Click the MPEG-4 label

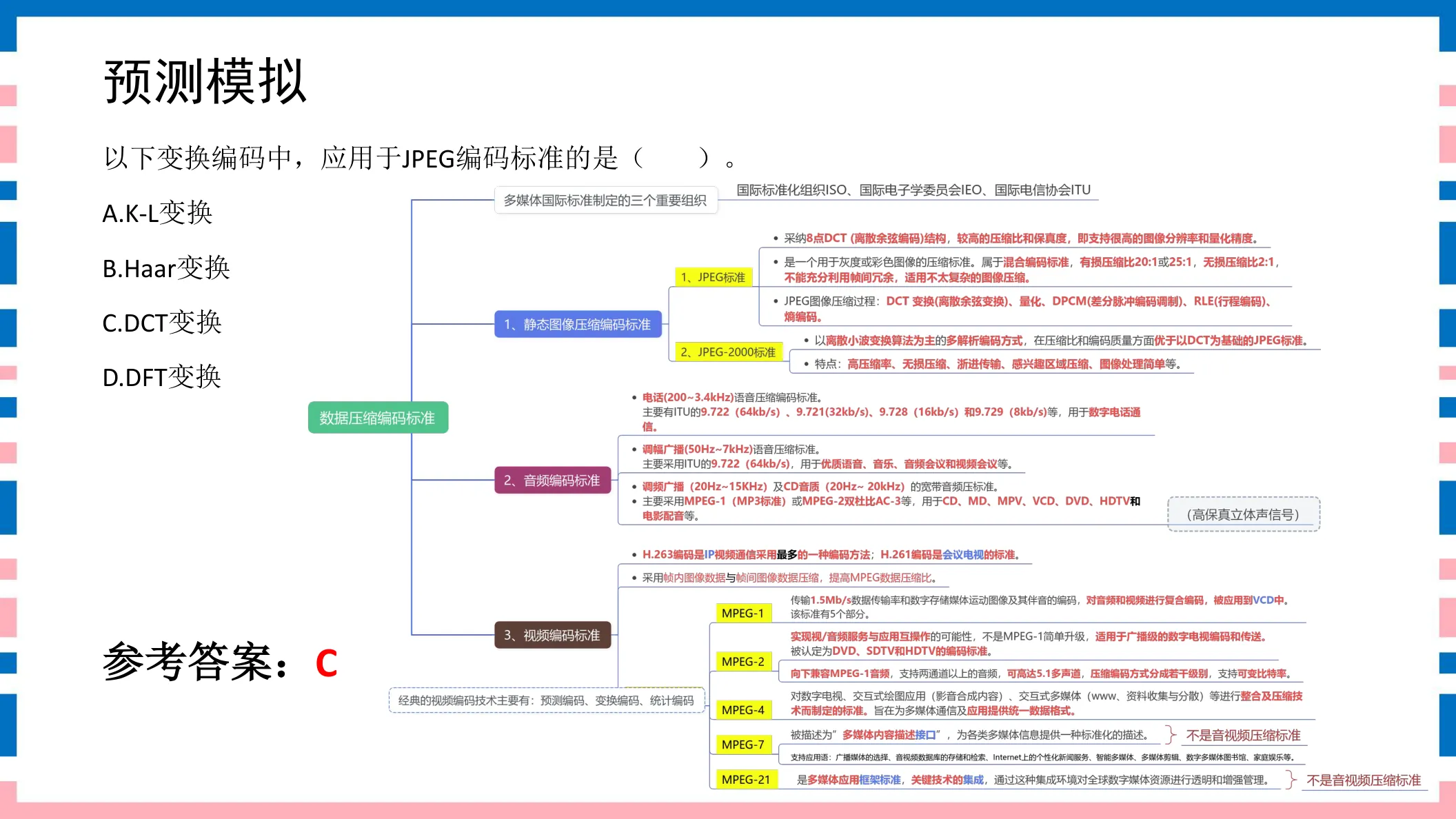pyautogui.click(x=742, y=709)
